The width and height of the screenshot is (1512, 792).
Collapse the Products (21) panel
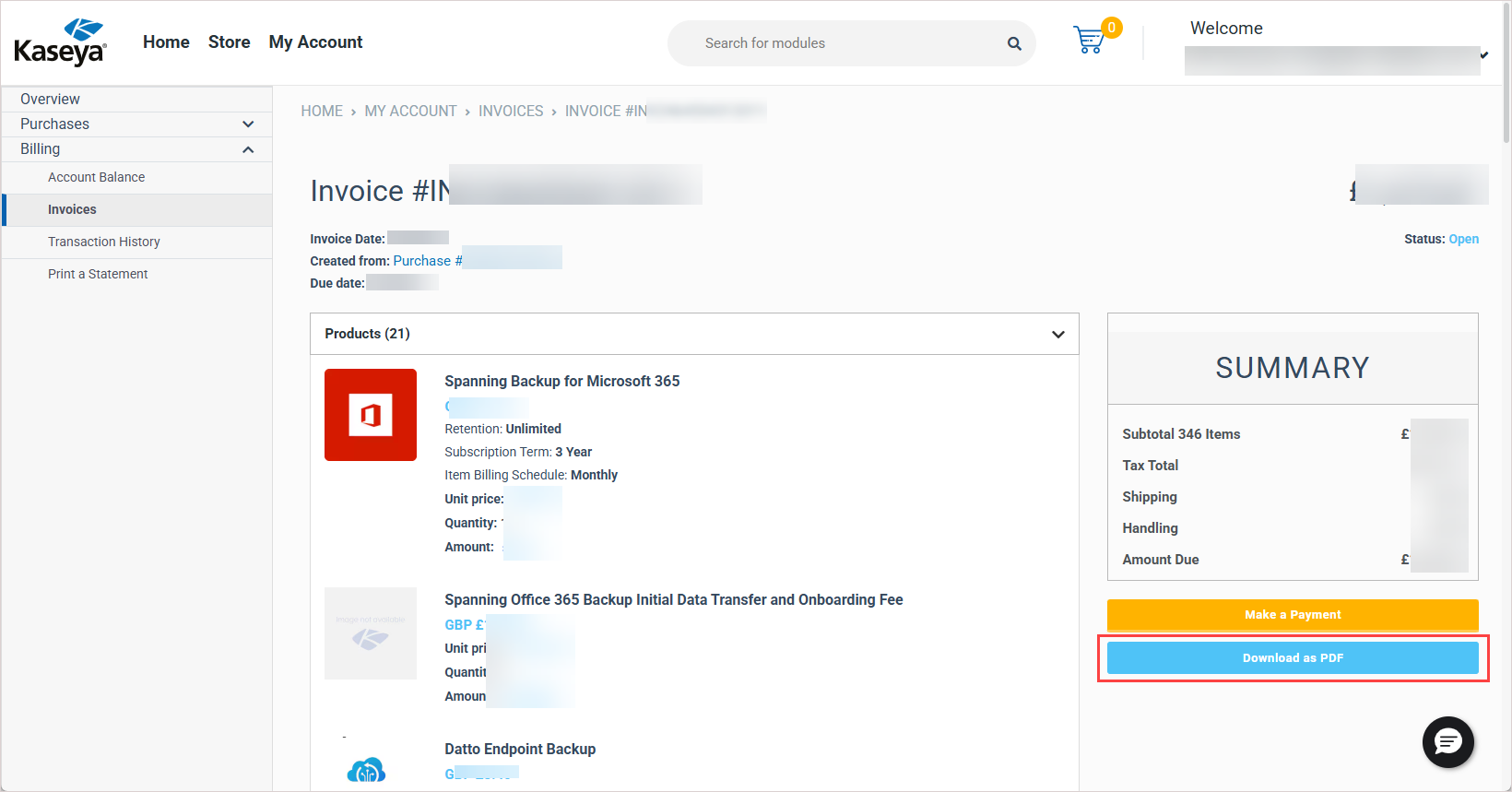pos(1057,334)
